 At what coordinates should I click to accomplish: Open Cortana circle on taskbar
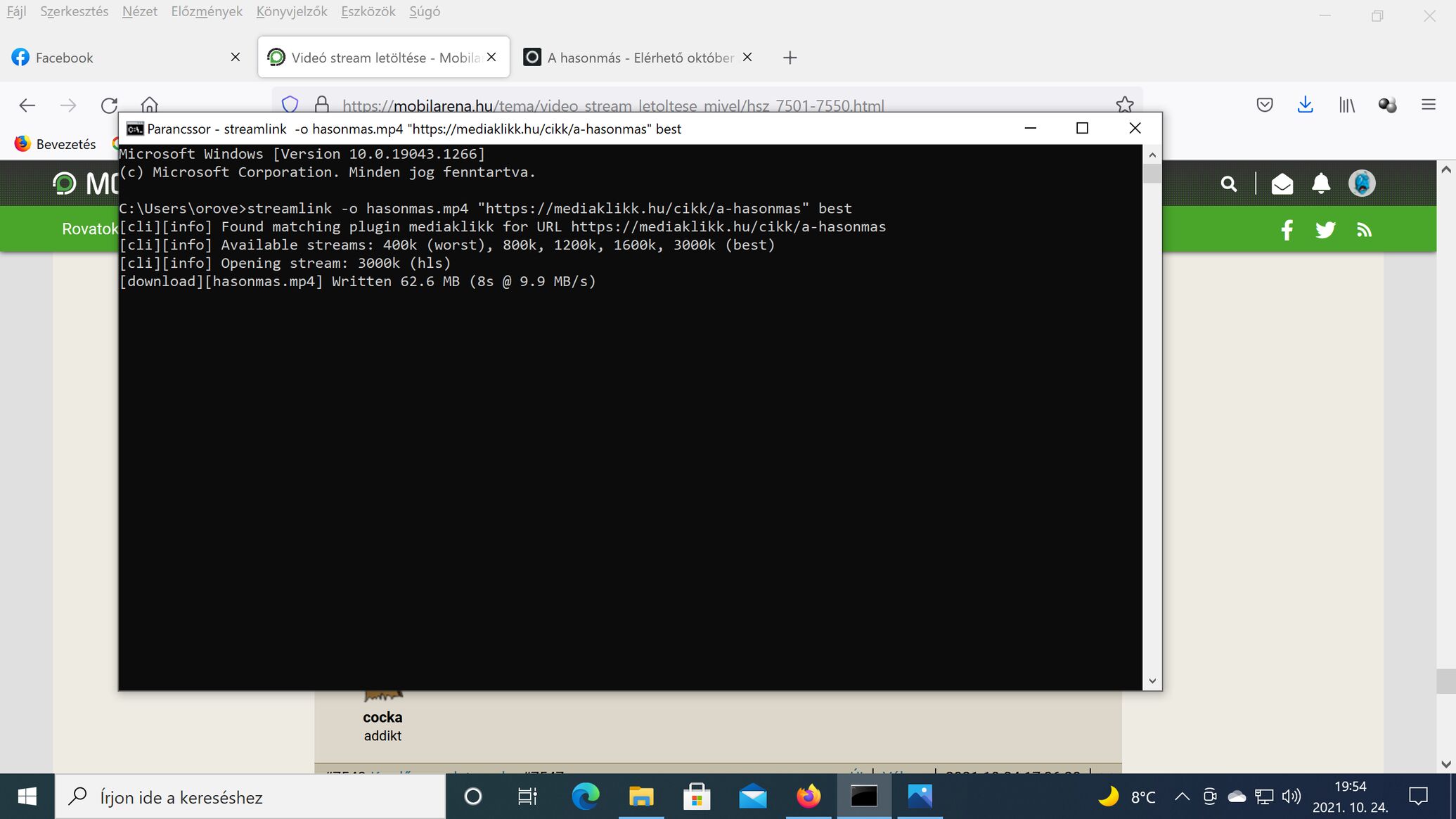pos(473,797)
